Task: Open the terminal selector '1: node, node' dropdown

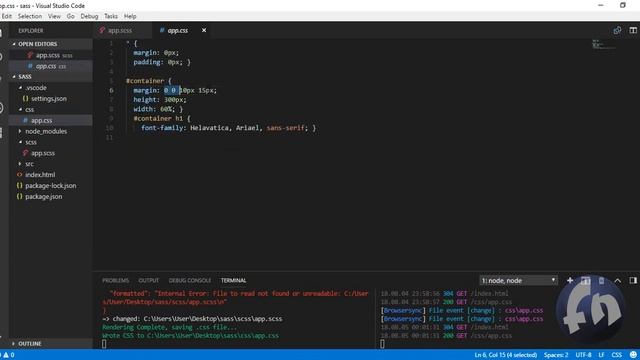Action: [x=518, y=280]
